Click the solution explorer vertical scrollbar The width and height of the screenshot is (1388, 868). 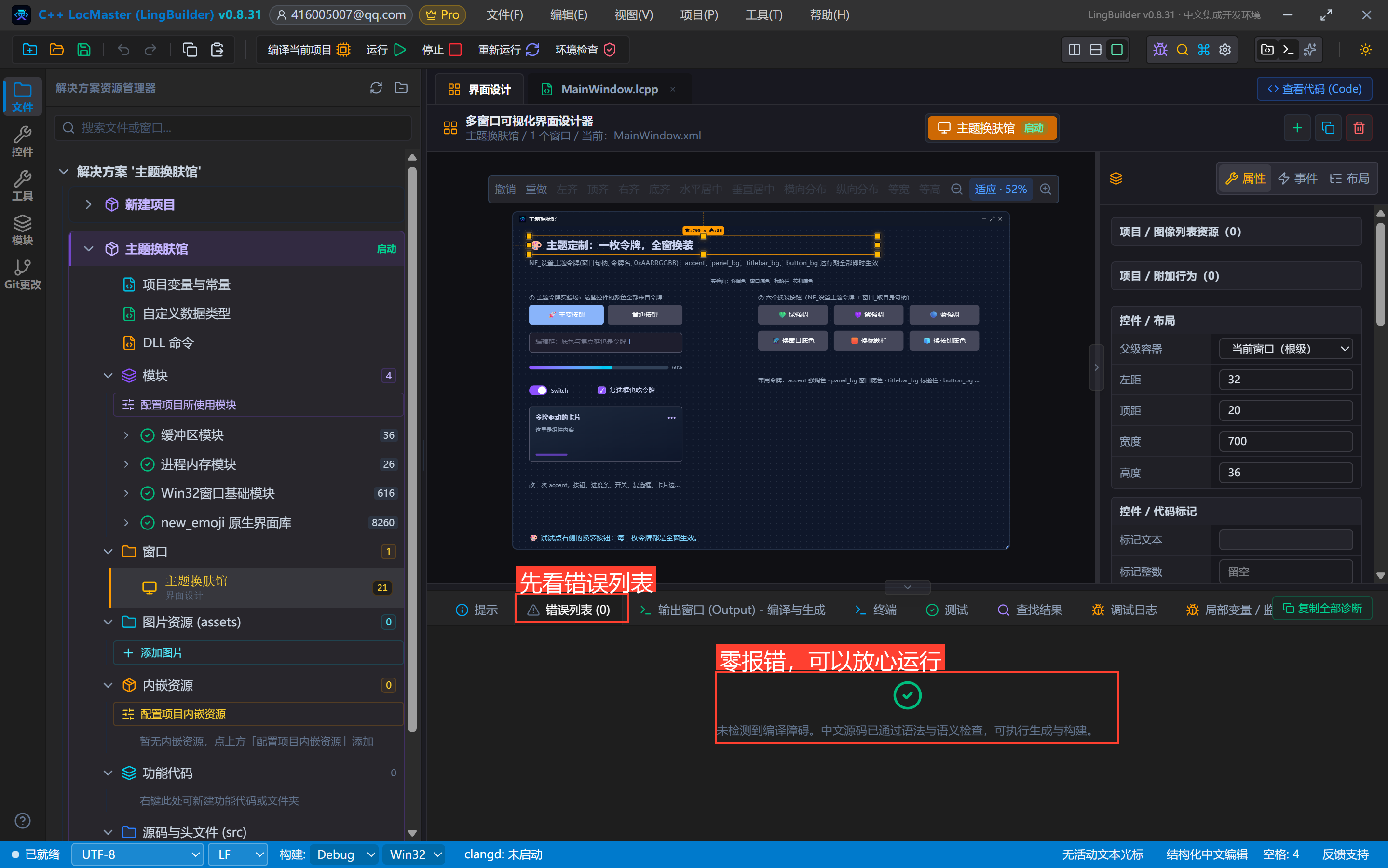pyautogui.click(x=411, y=449)
